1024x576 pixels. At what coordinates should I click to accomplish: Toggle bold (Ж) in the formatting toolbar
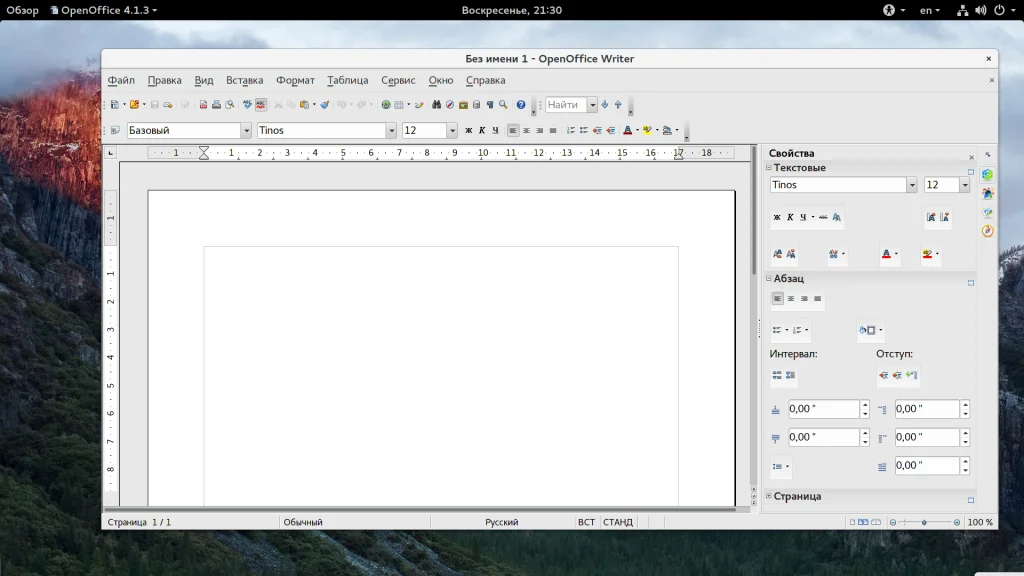[468, 131]
